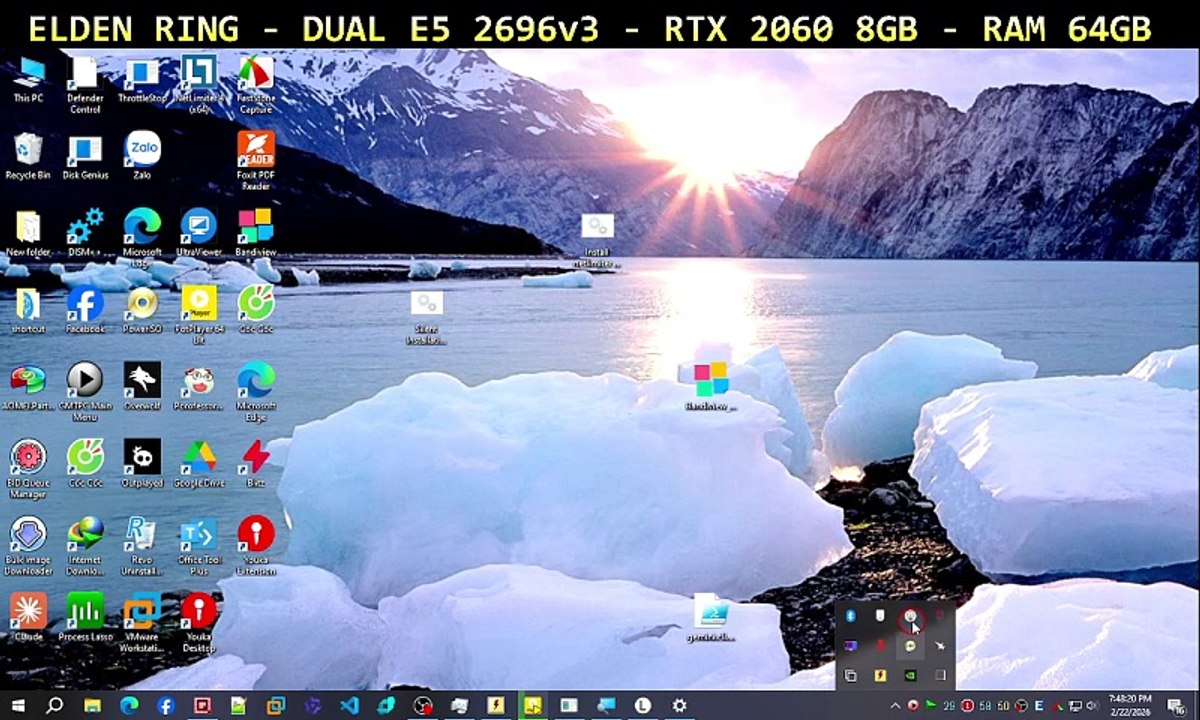Open File Explorer from the taskbar
The width and height of the screenshot is (1200, 720).
point(92,705)
